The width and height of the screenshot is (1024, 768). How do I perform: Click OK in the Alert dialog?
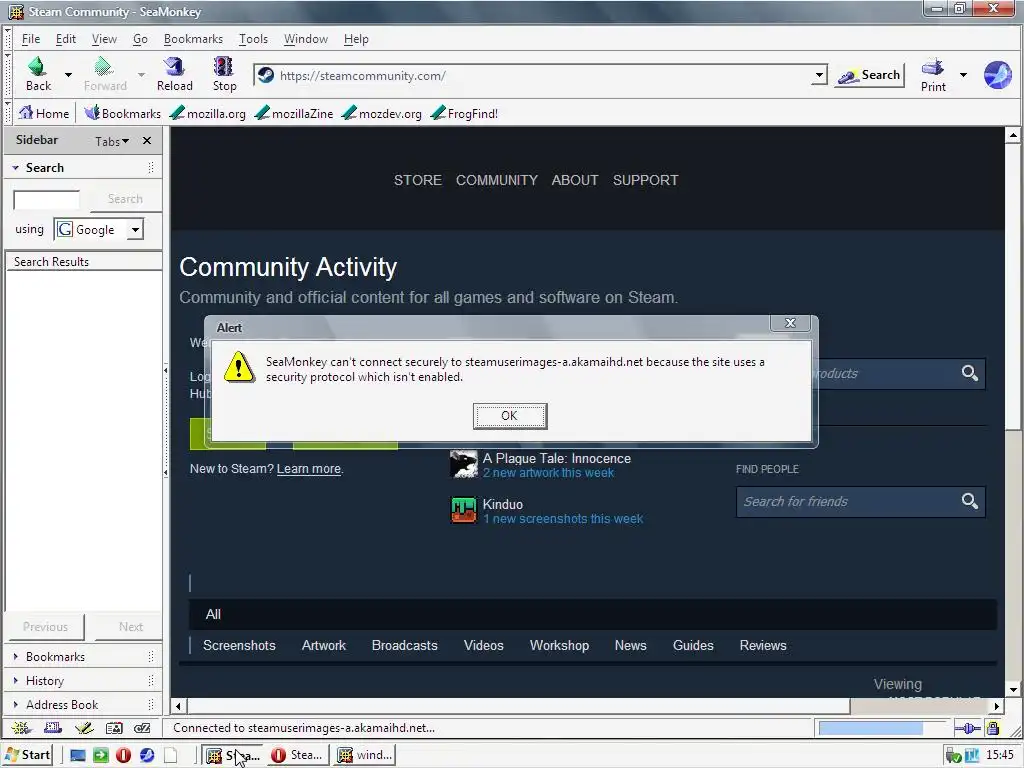(x=509, y=416)
